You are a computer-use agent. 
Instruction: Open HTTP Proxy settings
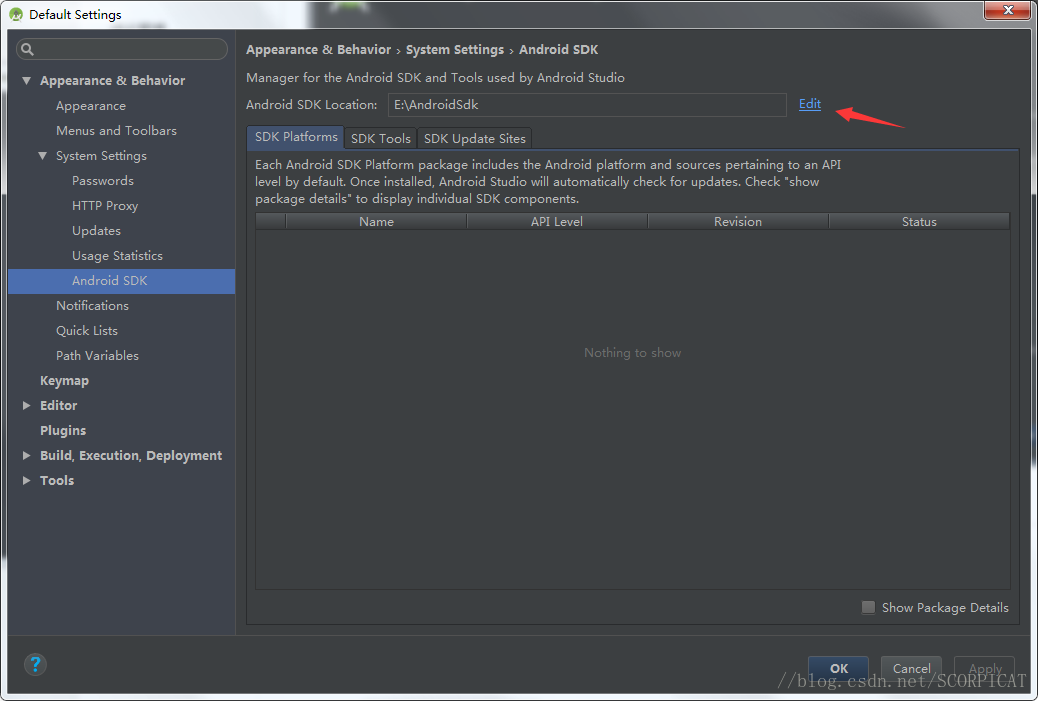point(105,206)
